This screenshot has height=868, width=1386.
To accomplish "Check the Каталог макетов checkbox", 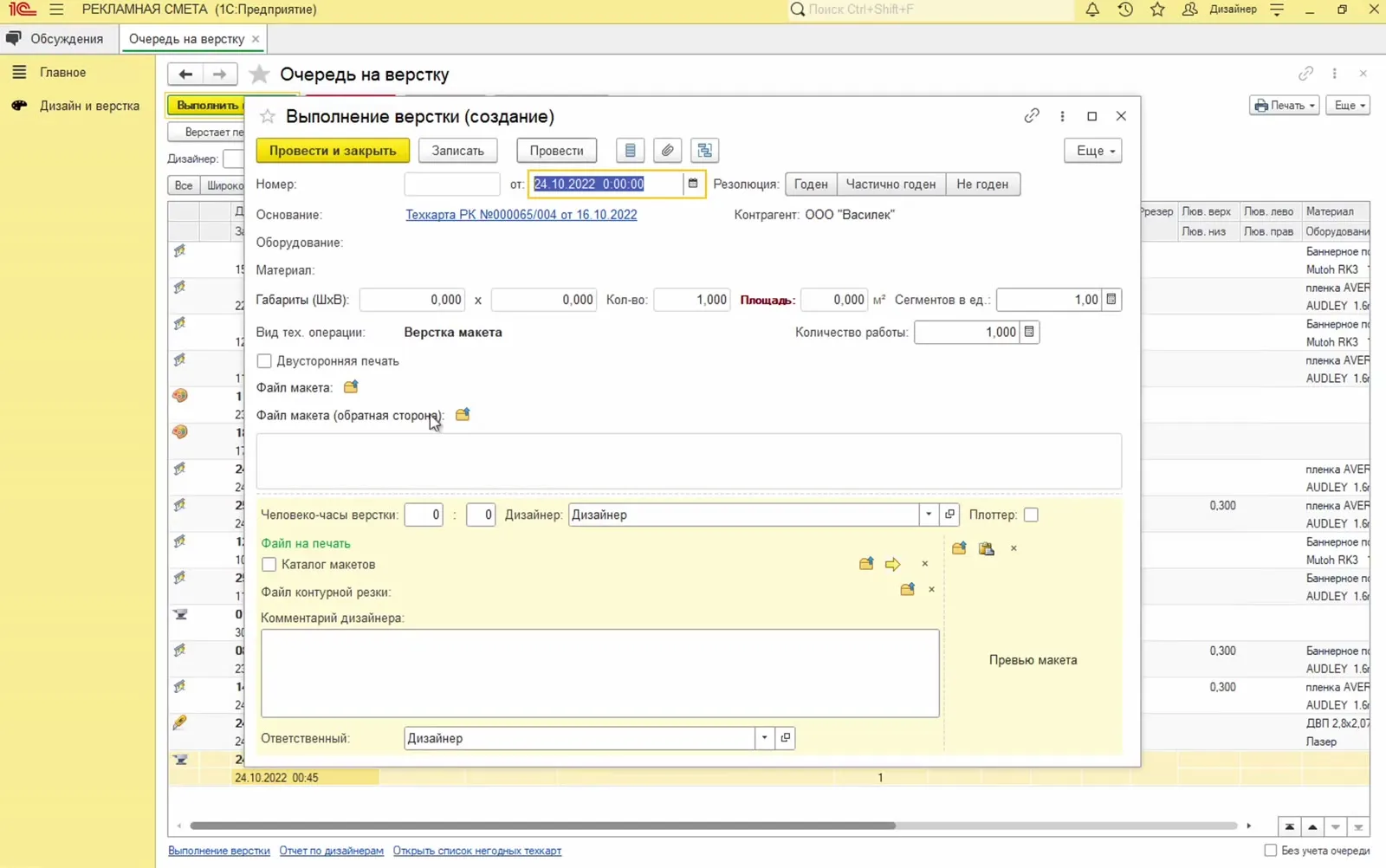I will [269, 565].
